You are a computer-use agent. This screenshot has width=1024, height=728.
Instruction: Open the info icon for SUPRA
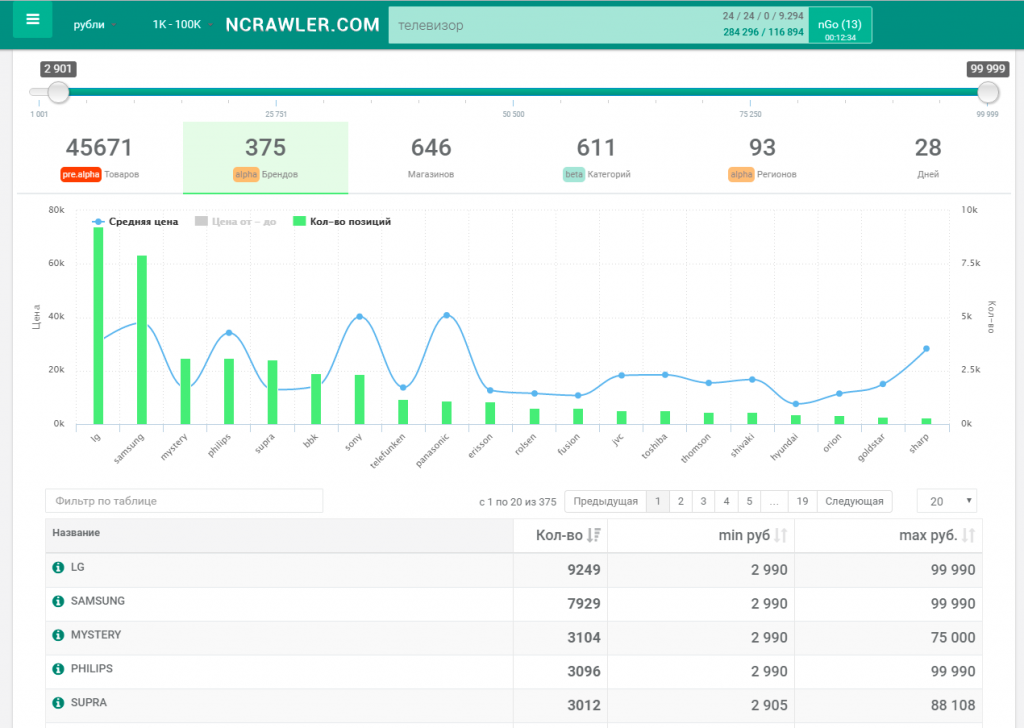[58, 703]
